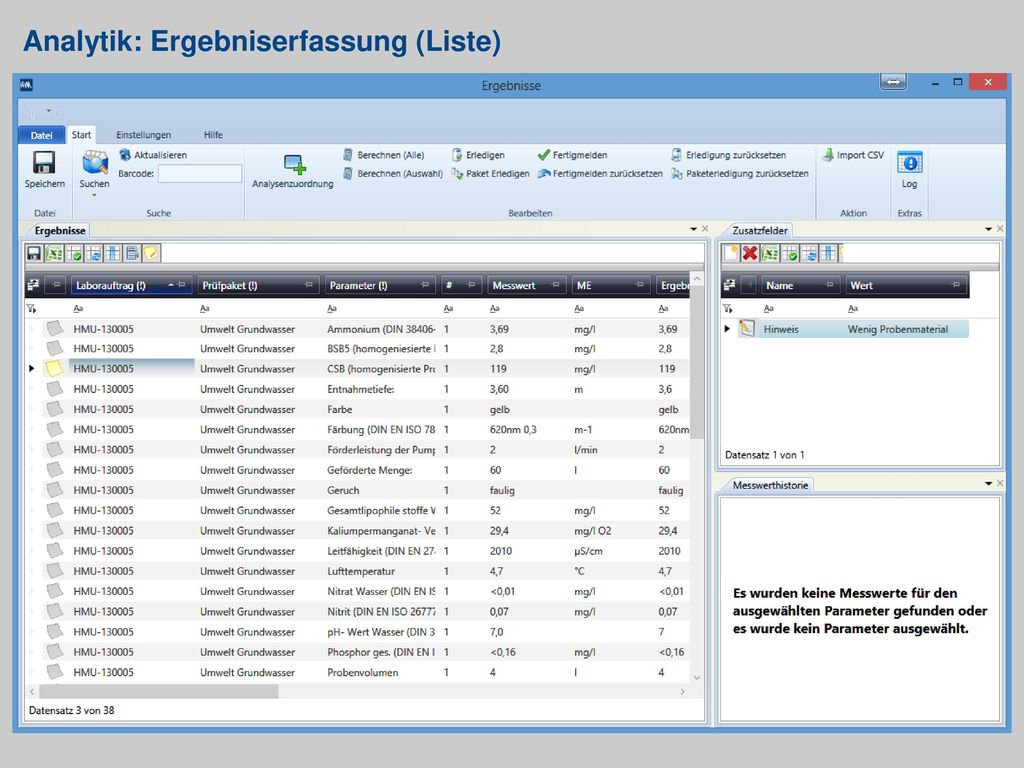Click the notepad icon next to Hinweis
The height and width of the screenshot is (768, 1024).
[x=746, y=328]
